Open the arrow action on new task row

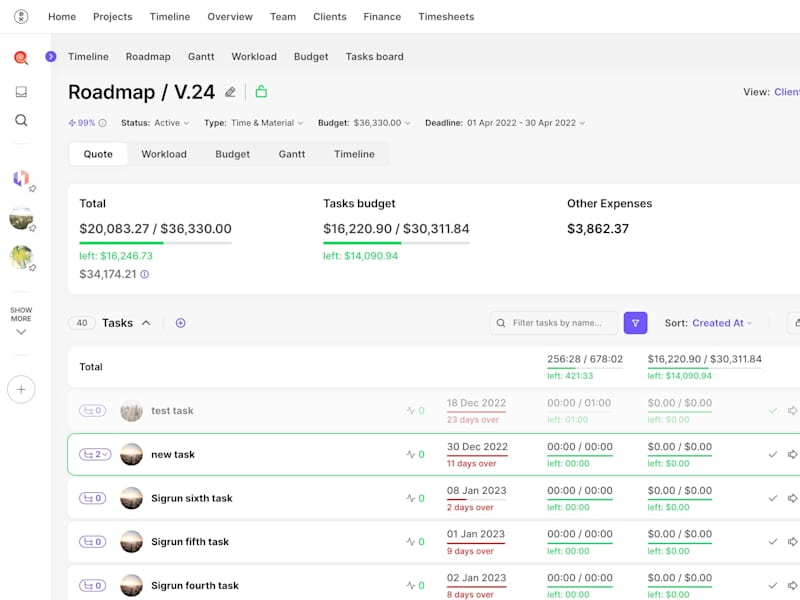point(792,455)
